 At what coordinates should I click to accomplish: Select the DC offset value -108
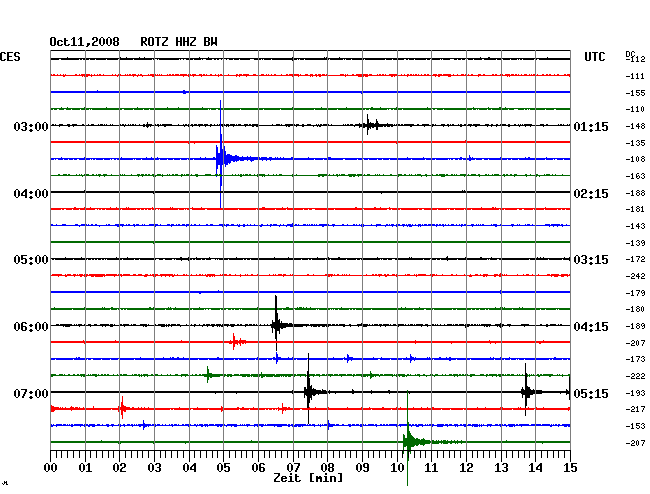(x=635, y=159)
